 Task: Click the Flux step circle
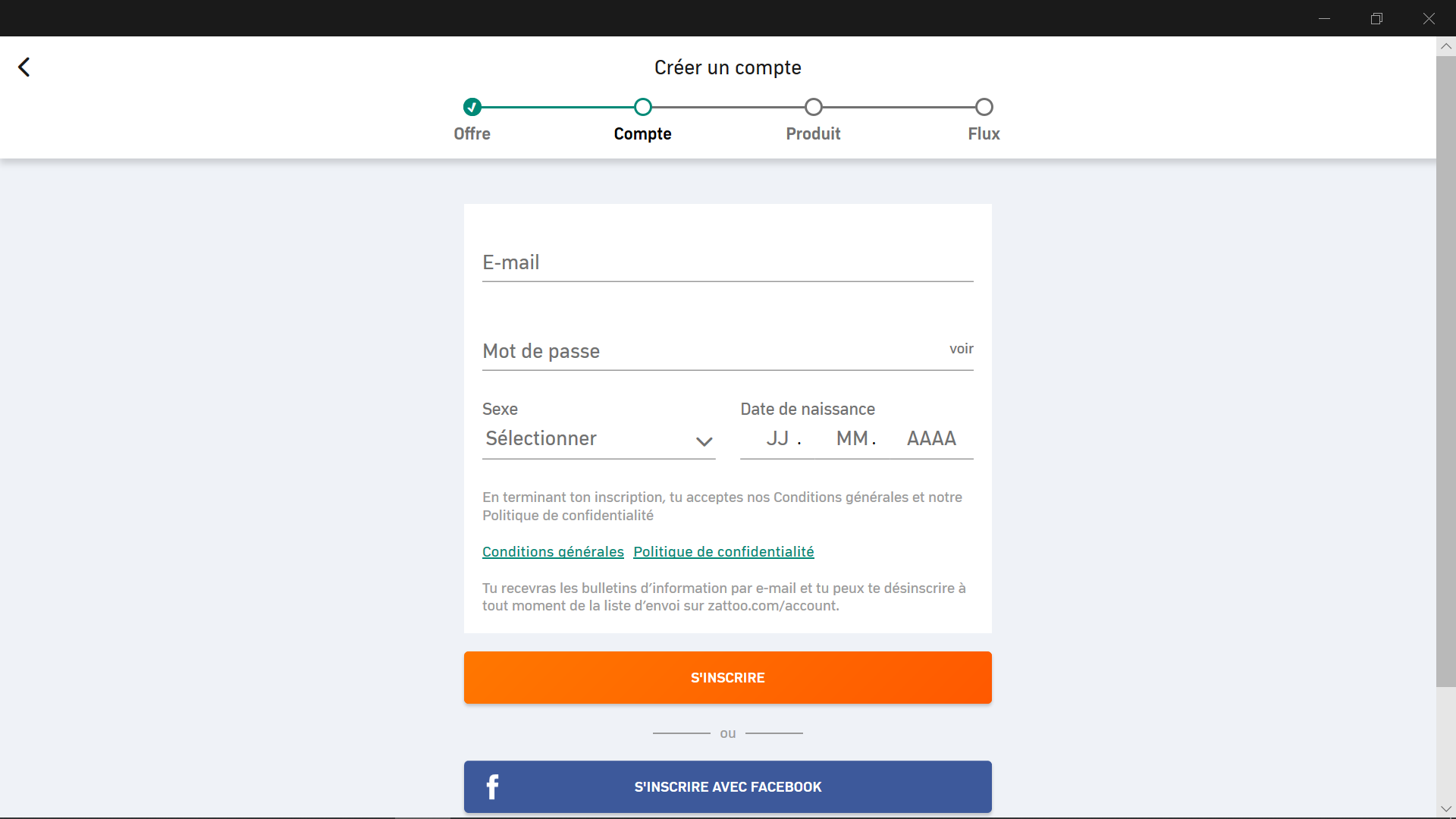[983, 107]
